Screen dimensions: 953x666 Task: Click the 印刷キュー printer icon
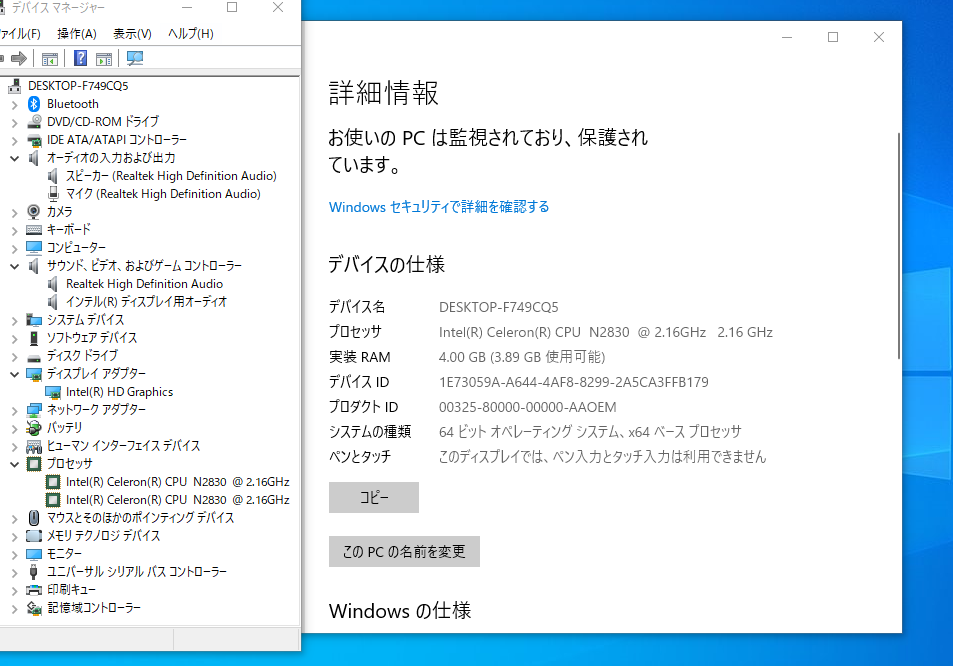click(x=34, y=589)
